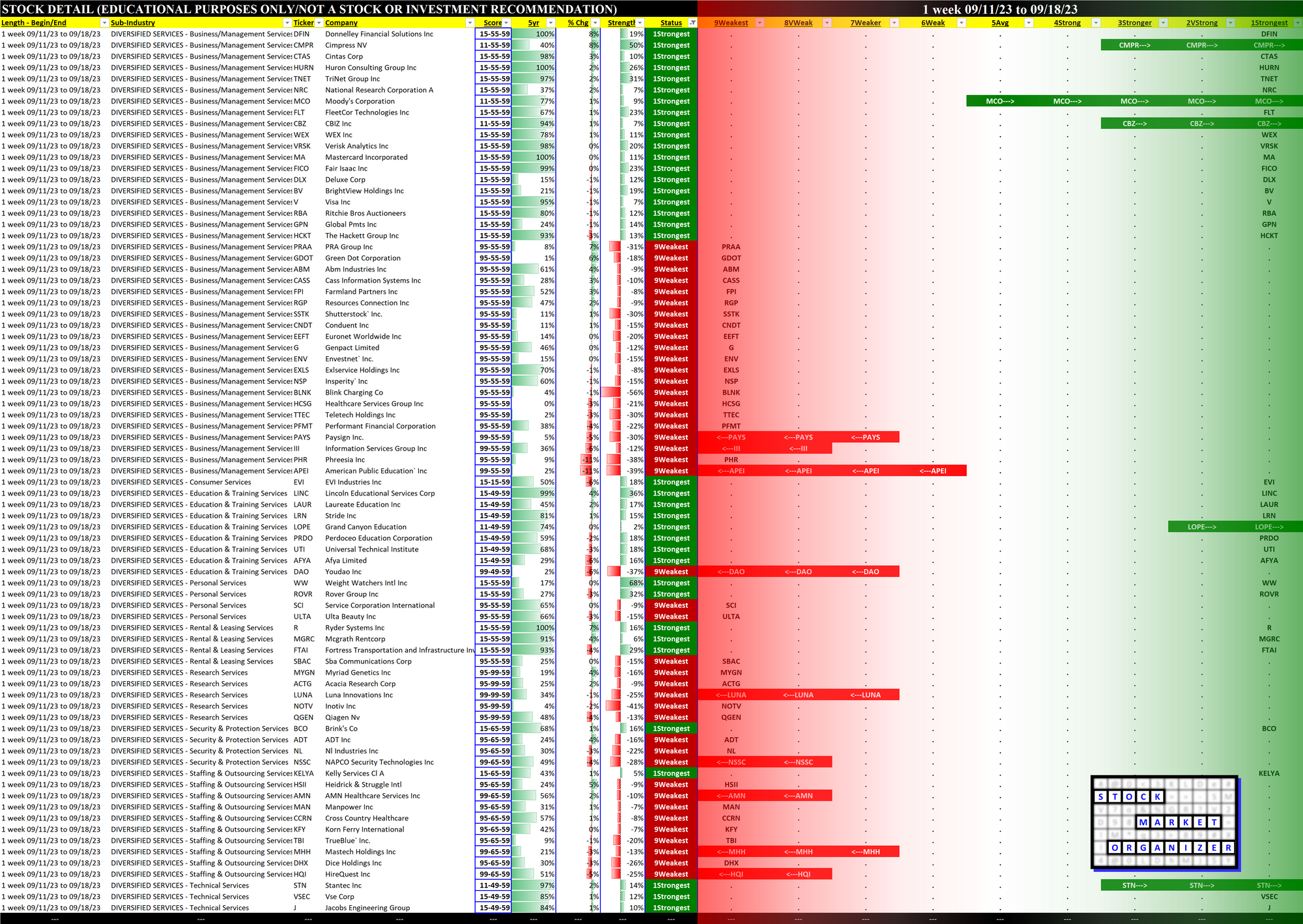
Task: Open the Ticker column filter arrow
Action: [x=319, y=23]
